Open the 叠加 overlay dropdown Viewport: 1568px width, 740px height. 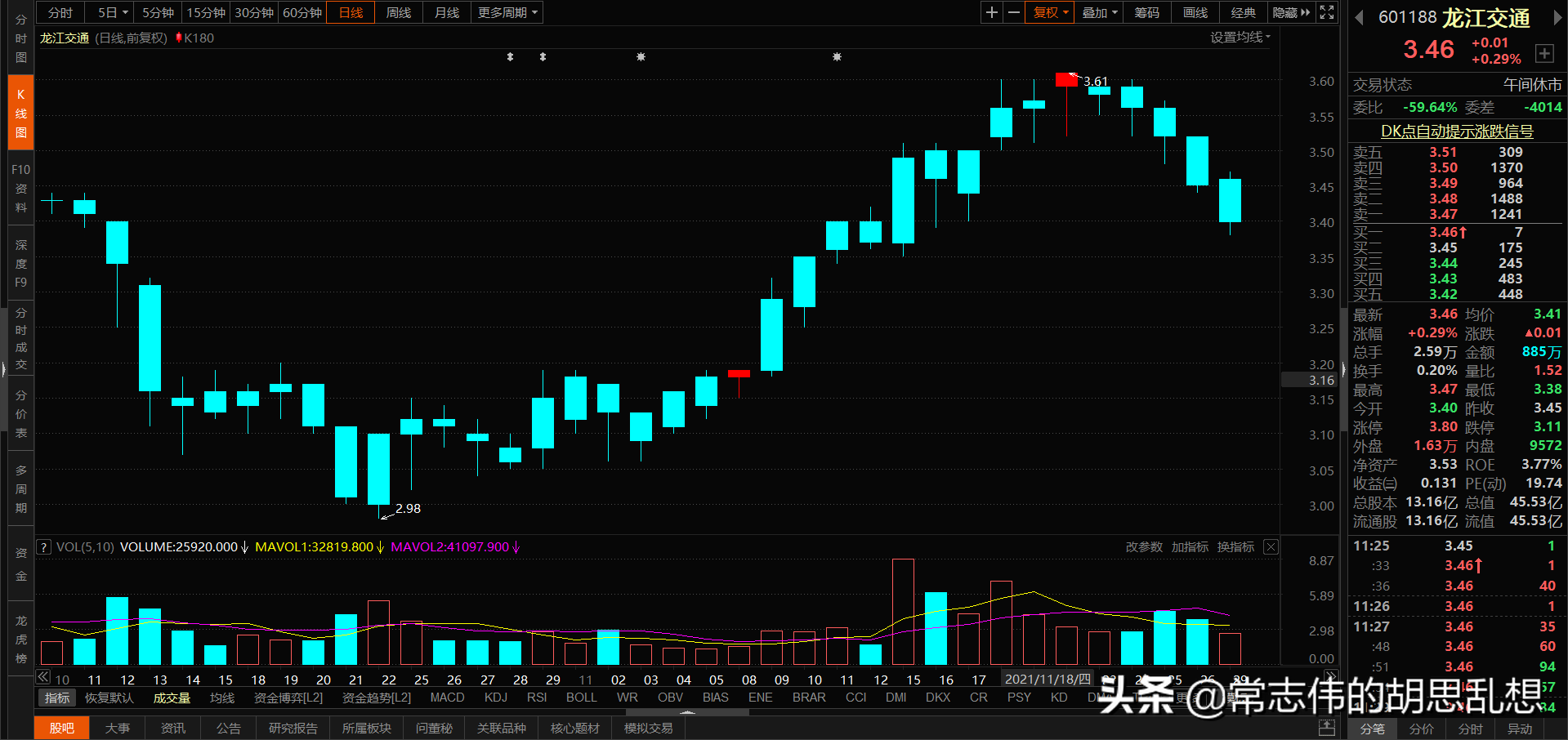point(1098,12)
